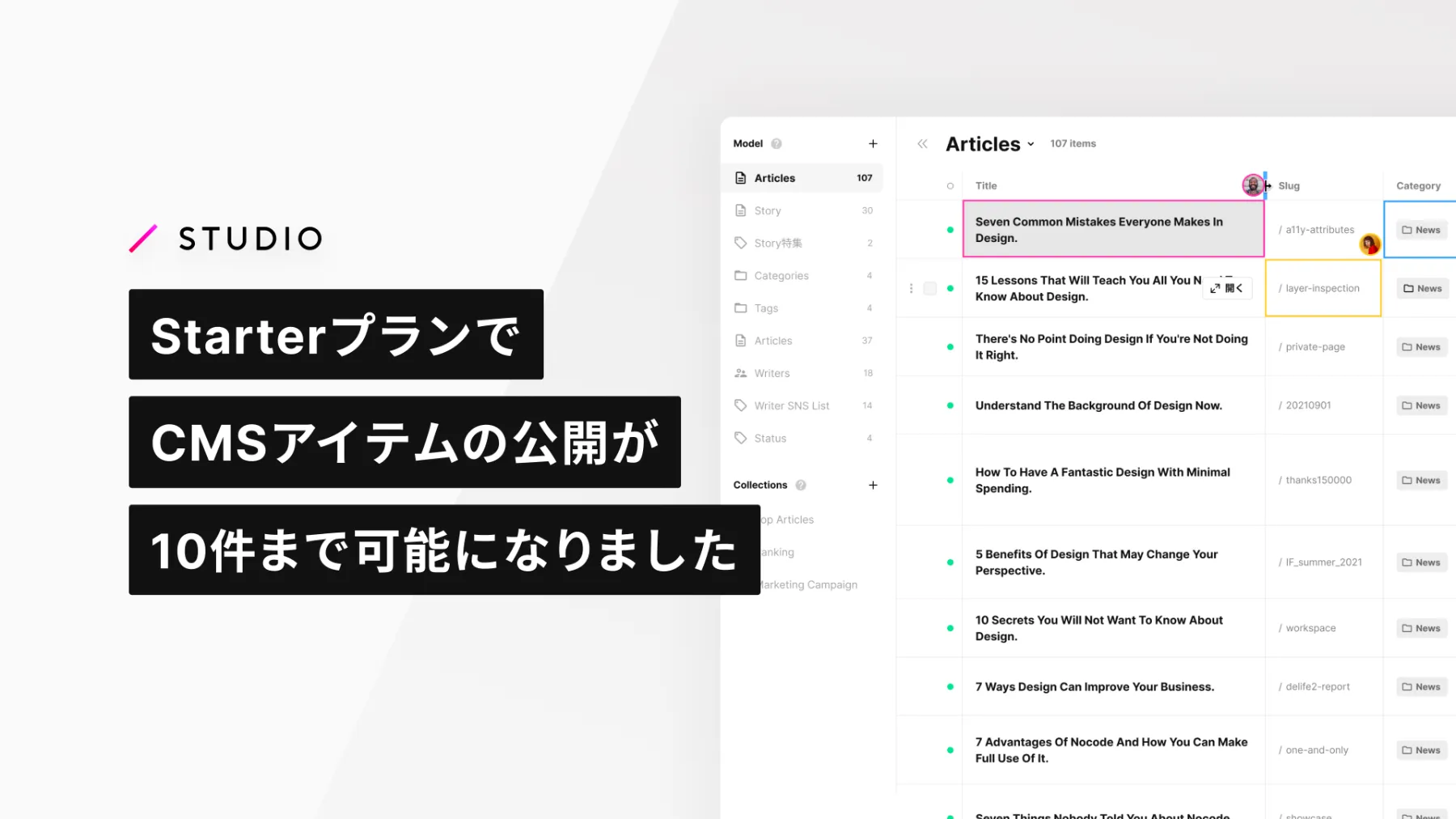Screen dimensions: 1456x819
Task: Click the "delife2-report" slug cell
Action: tap(1324, 687)
